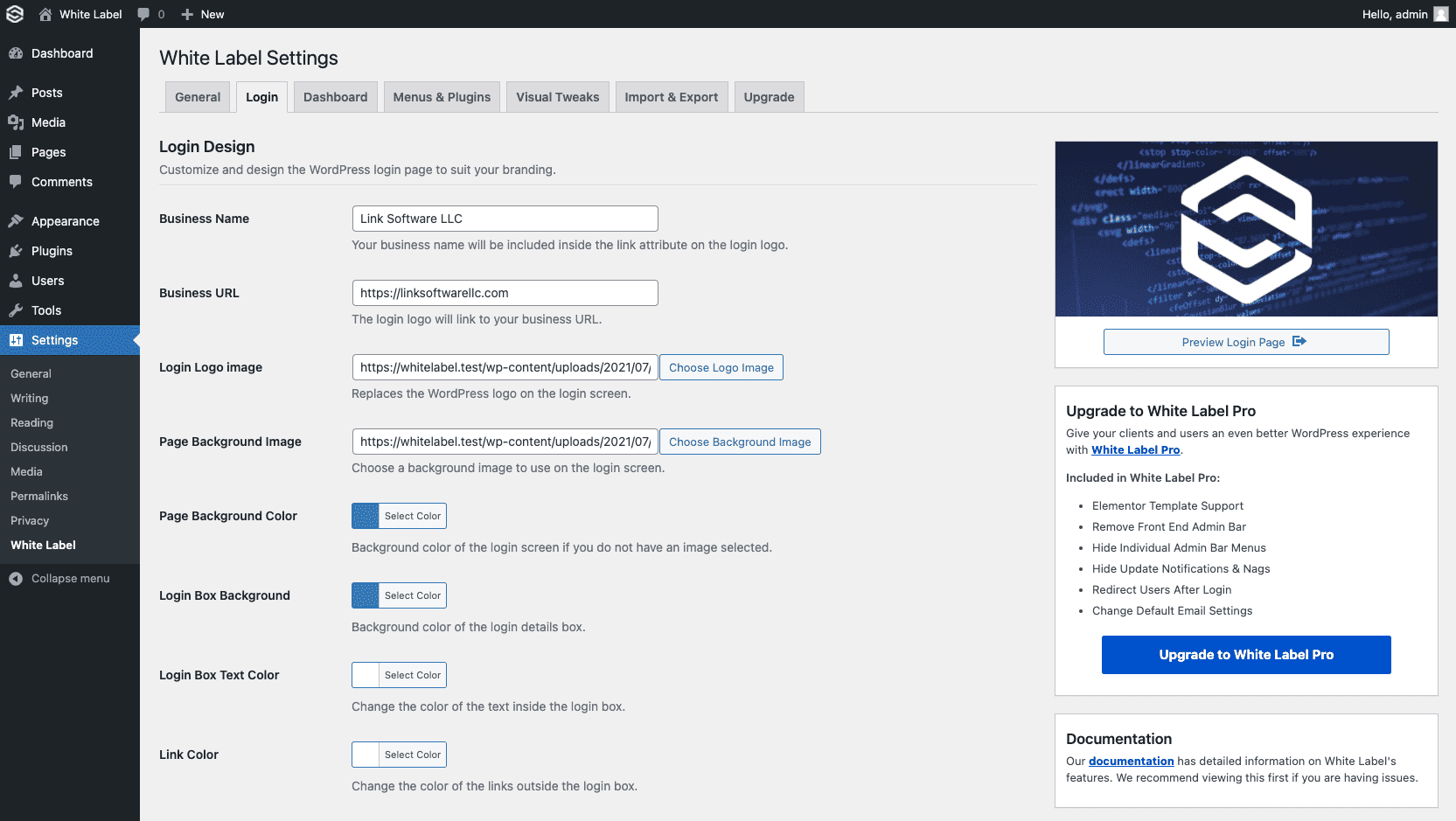Click the Page Background Color swatch
This screenshot has height=821, width=1456.
(x=364, y=515)
